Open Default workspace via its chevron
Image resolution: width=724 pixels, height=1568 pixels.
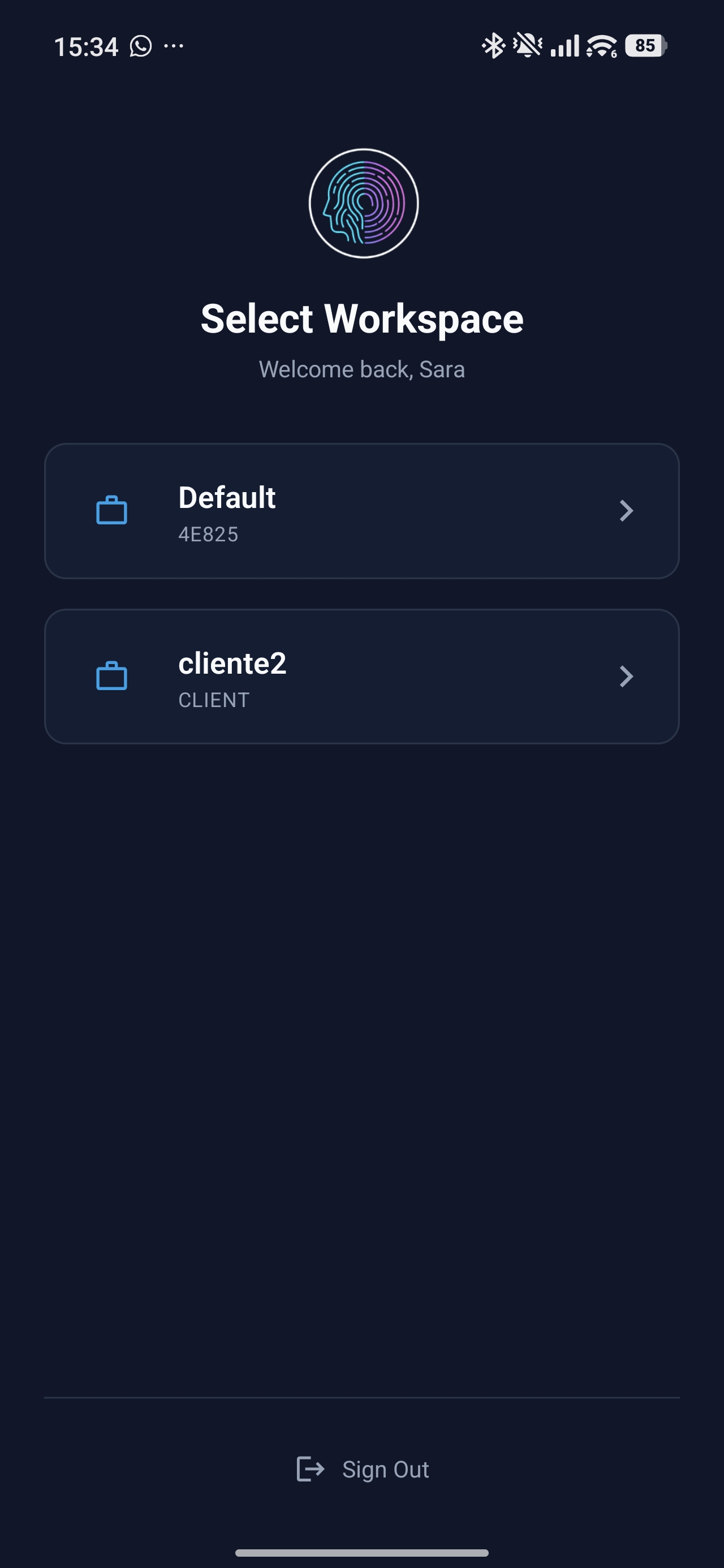pyautogui.click(x=626, y=511)
